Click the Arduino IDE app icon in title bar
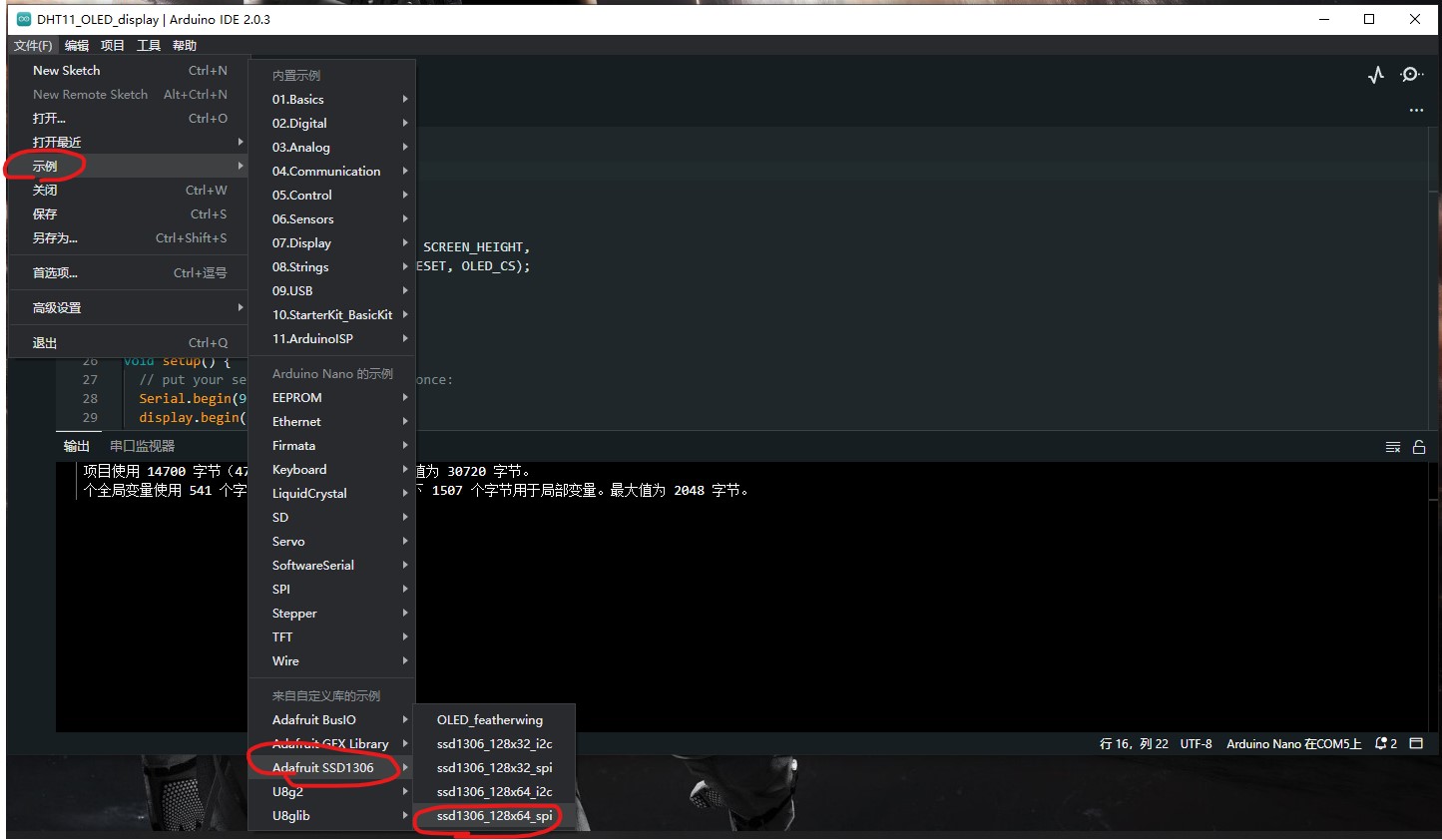Image resolution: width=1442 pixels, height=840 pixels. point(24,19)
